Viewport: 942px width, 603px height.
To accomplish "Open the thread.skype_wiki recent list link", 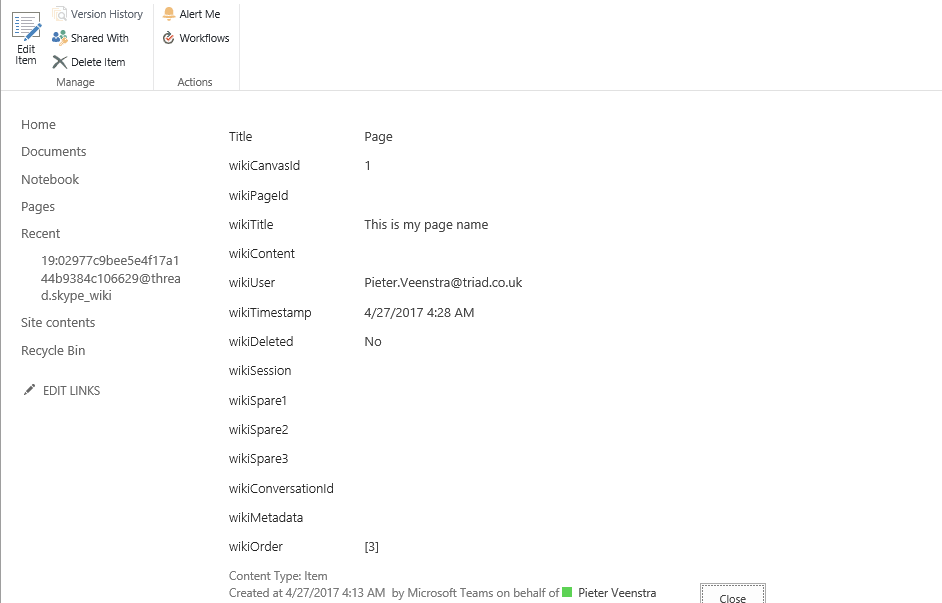I will click(111, 278).
